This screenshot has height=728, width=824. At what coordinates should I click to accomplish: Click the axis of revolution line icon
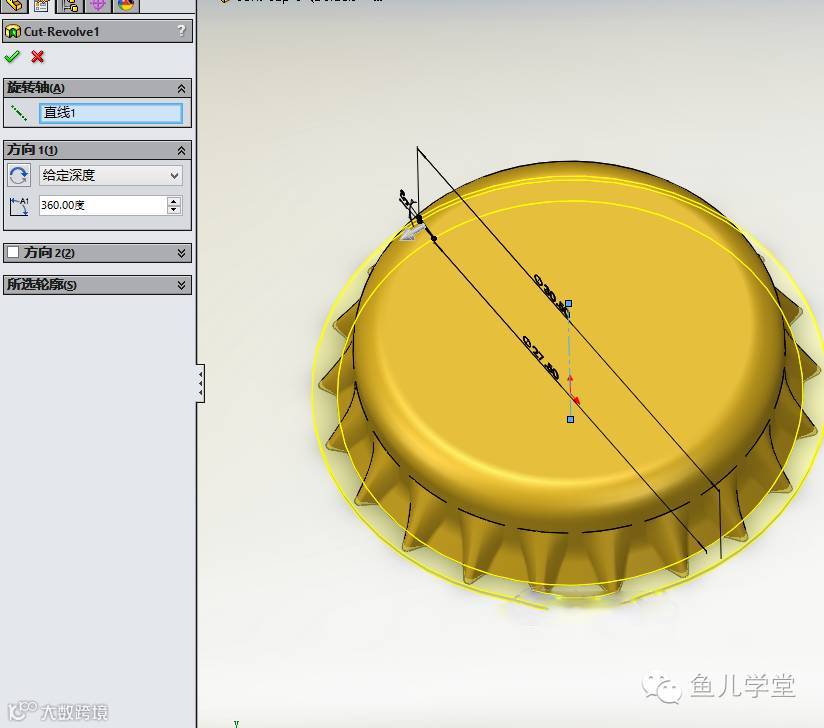coord(19,113)
